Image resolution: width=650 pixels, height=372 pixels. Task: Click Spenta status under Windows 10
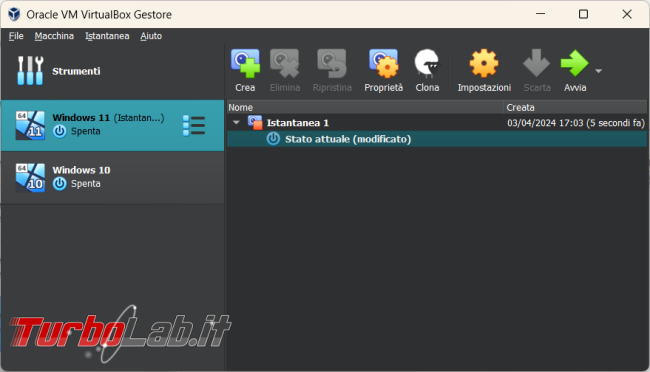click(85, 183)
